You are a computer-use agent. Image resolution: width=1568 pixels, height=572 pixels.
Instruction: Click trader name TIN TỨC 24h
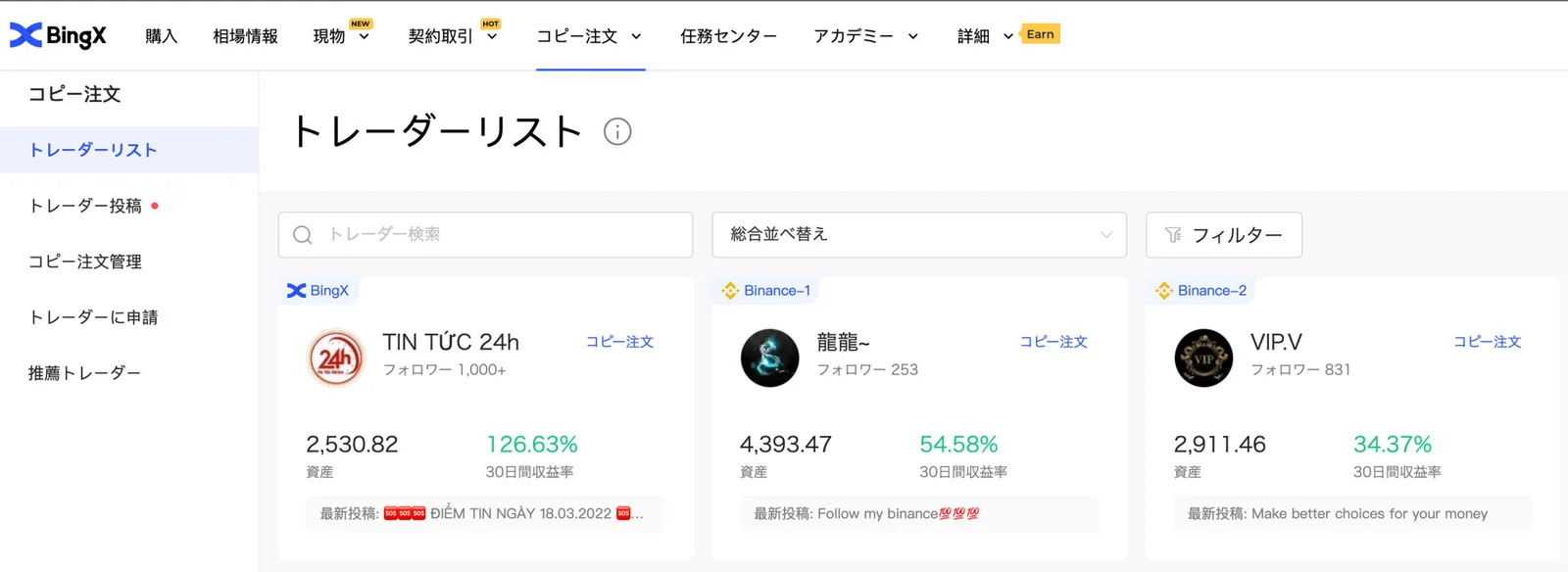coord(451,342)
